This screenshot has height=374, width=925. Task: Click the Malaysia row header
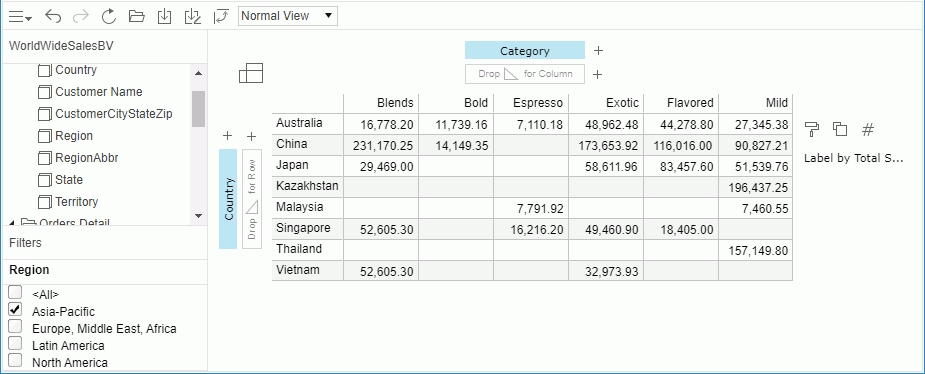coord(307,207)
